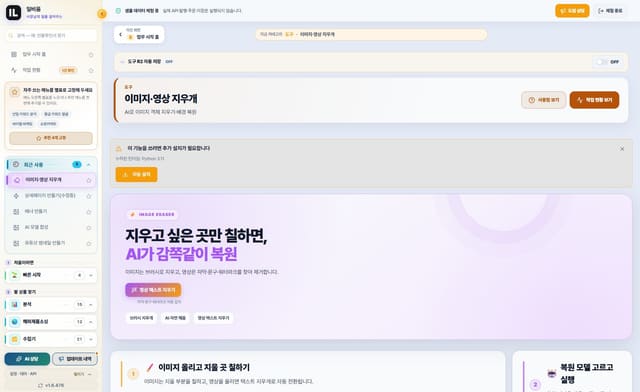Pin 작업 현황 with its star
The image size is (640, 392).
[x=91, y=71]
